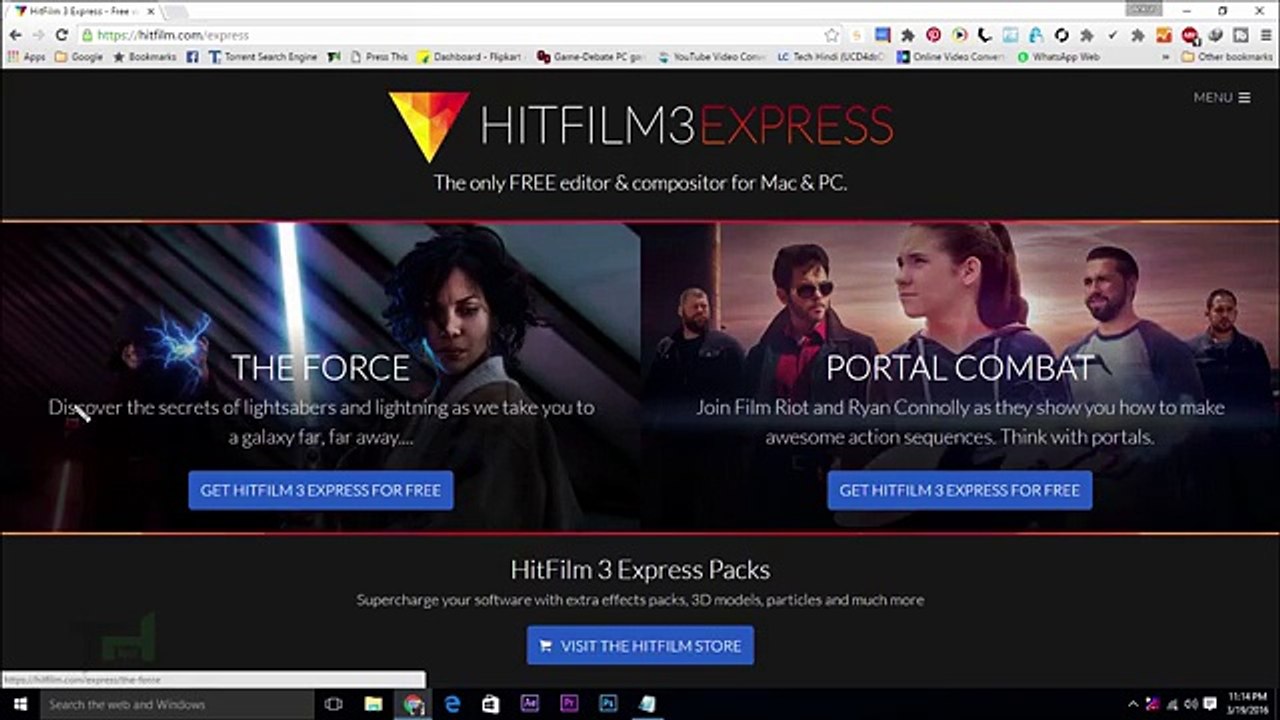Open the Chrome hamburger menu

point(1266,35)
